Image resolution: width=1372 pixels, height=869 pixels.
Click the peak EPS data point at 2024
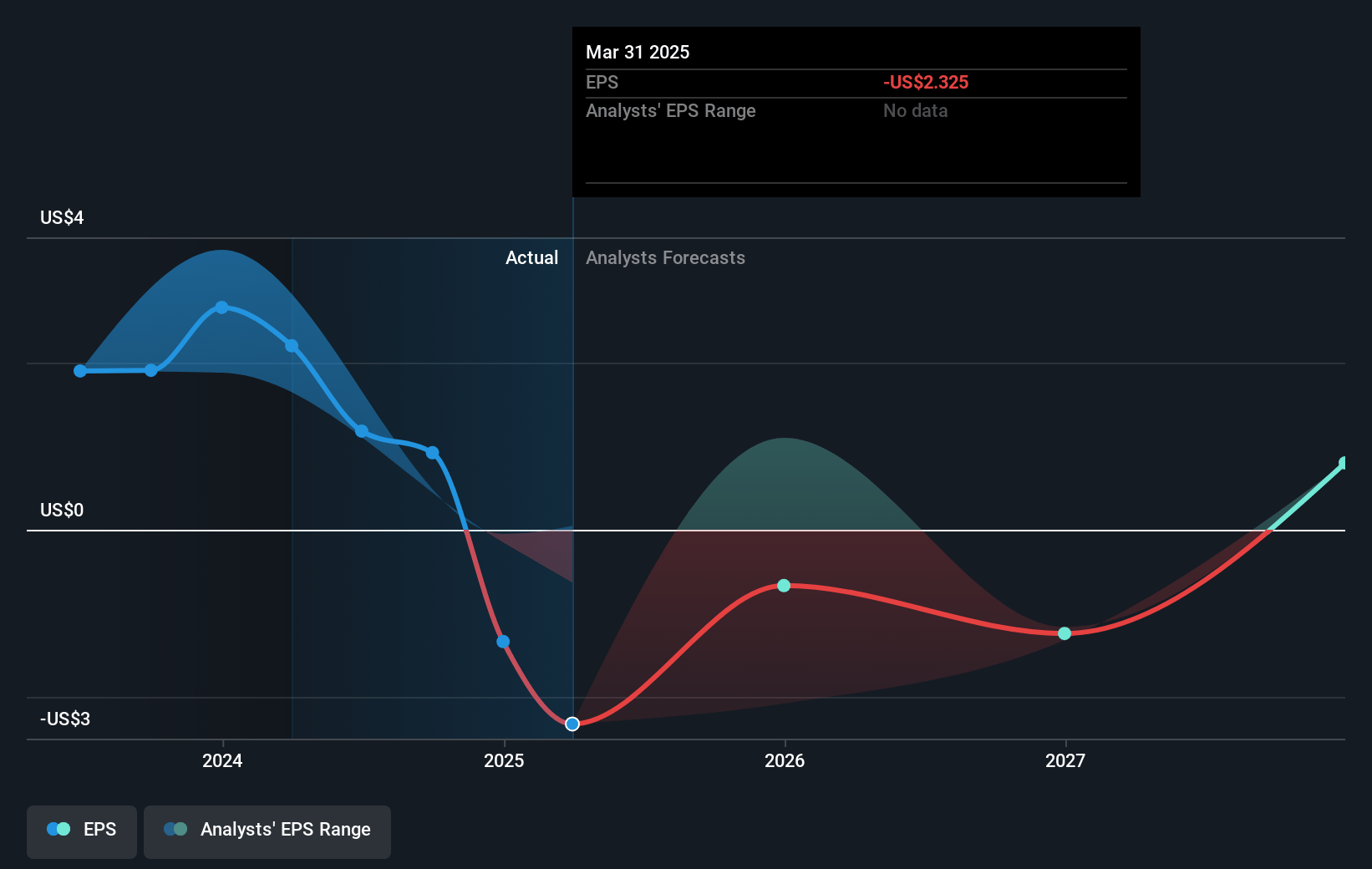tap(221, 307)
